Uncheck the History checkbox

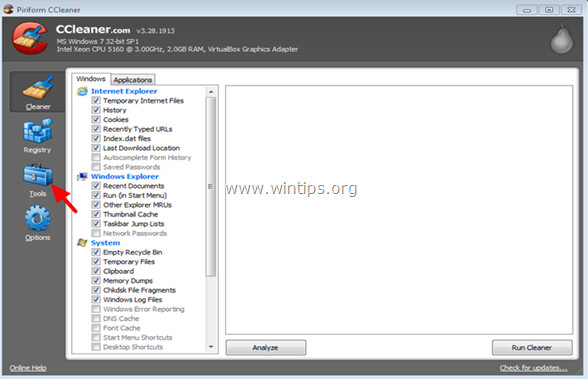point(96,110)
